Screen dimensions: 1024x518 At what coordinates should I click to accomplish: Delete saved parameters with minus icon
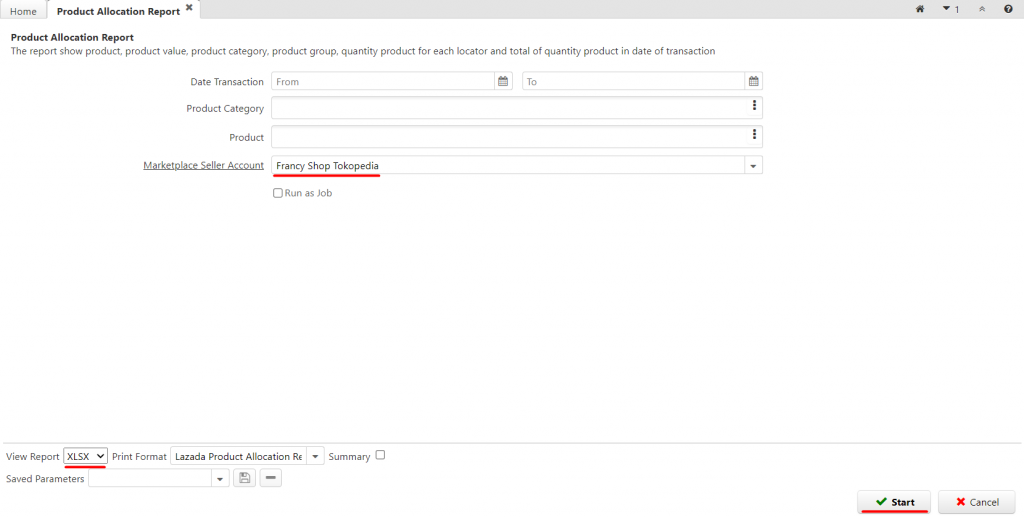(270, 478)
